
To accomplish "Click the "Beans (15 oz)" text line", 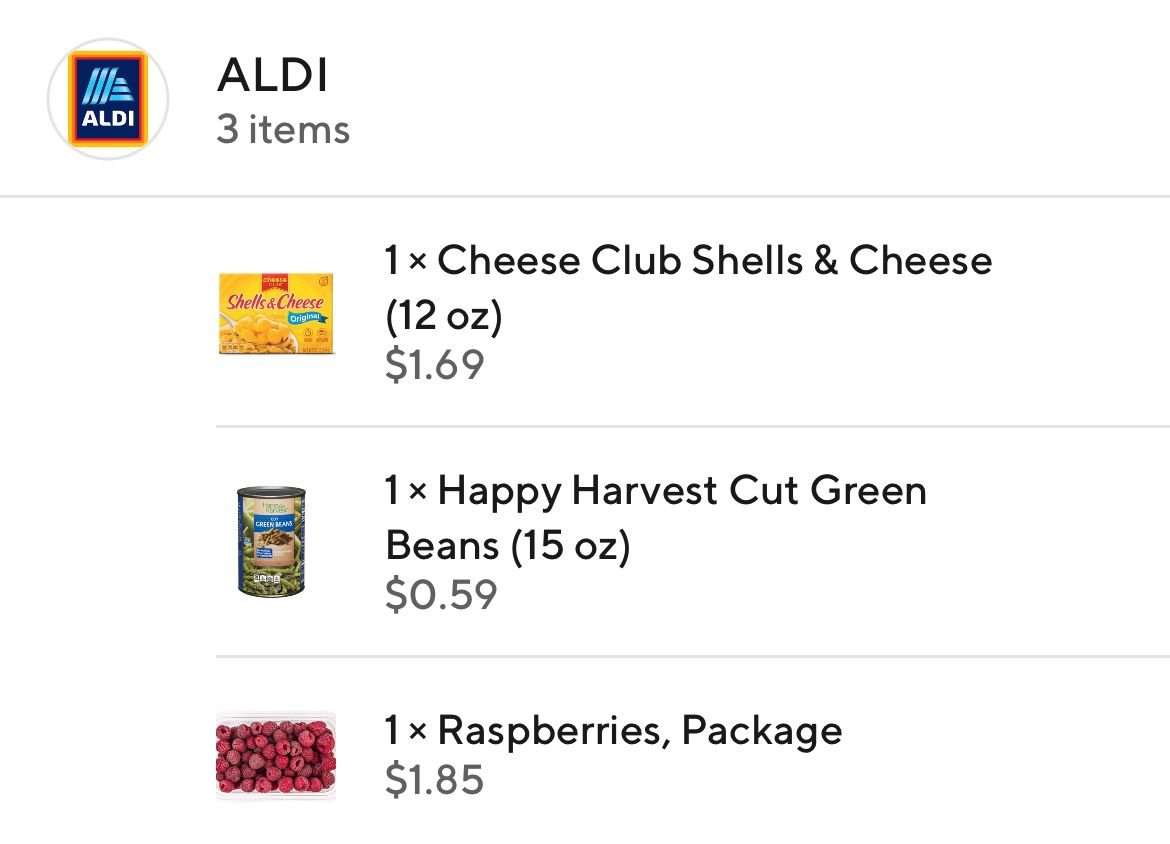I will 507,546.
